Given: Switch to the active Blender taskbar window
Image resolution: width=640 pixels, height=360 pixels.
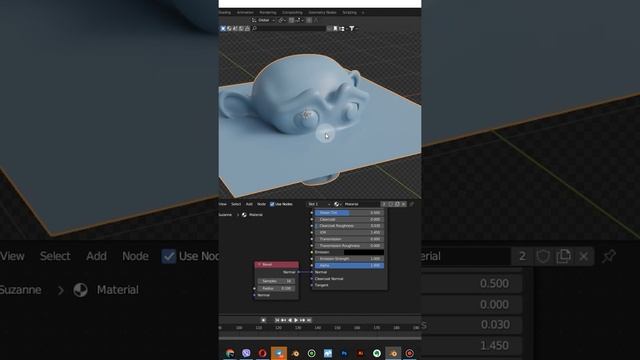Looking at the screenshot, I should 393,353.
